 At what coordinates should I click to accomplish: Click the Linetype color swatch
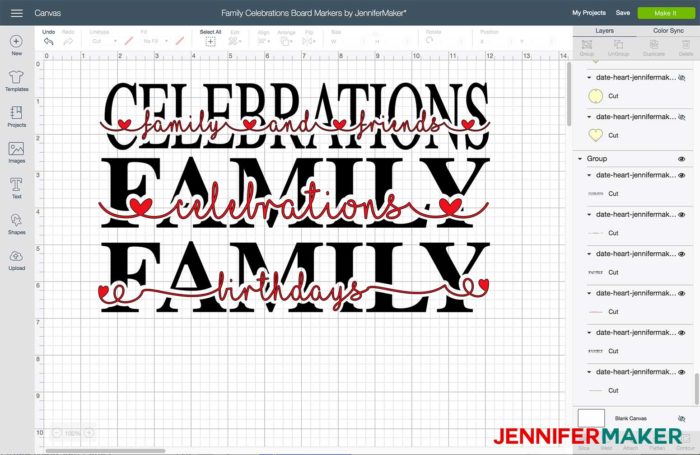129,41
